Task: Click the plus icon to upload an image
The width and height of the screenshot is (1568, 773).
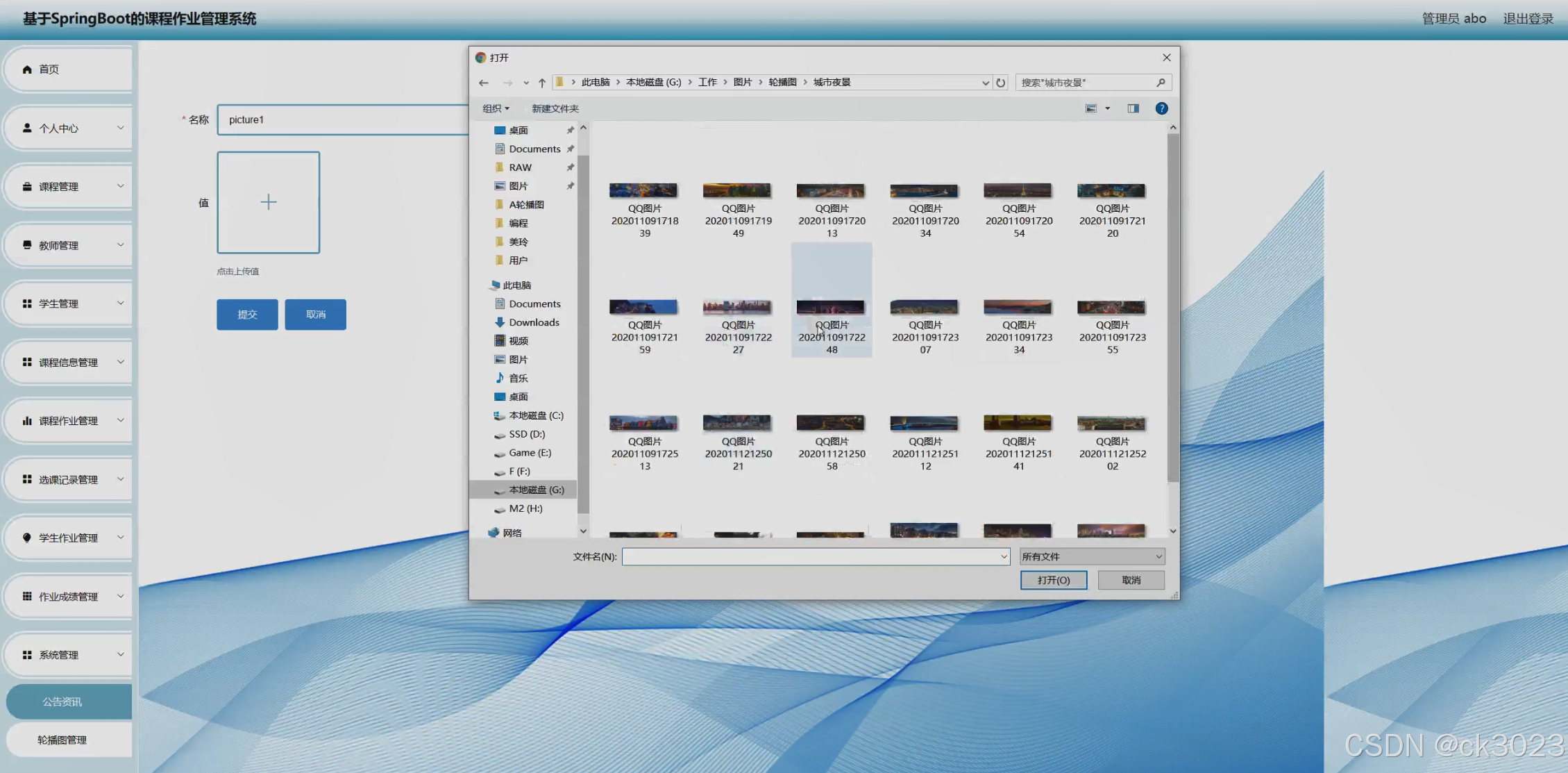Action: 269,202
